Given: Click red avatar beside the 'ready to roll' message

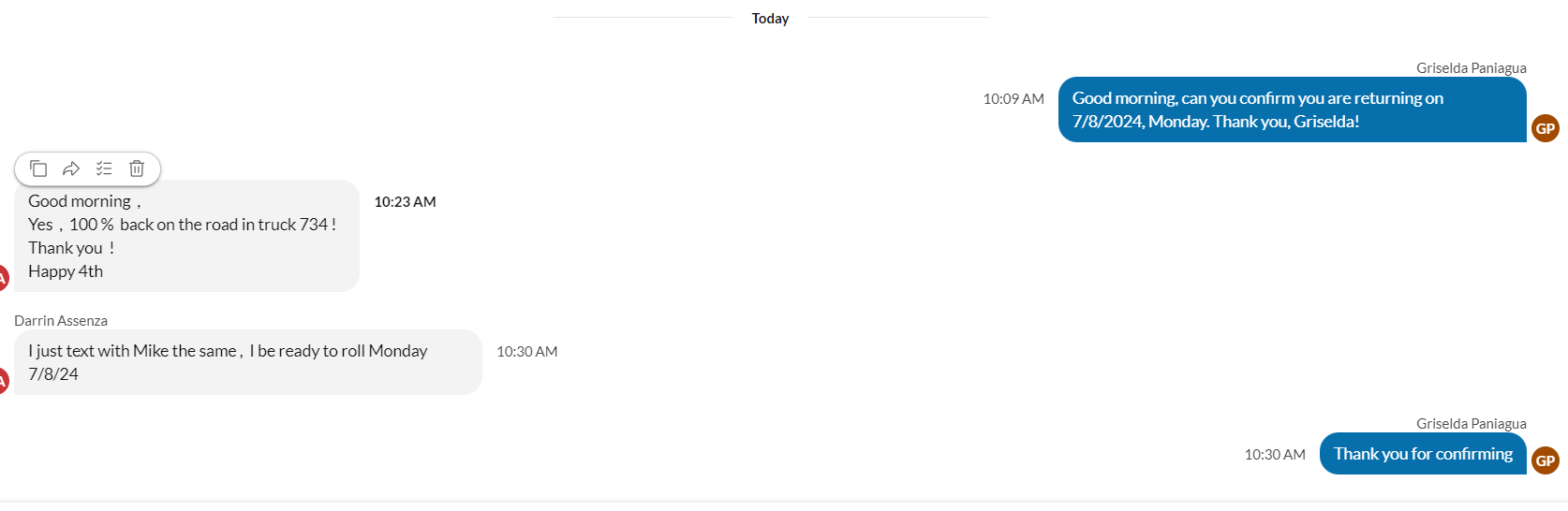Looking at the screenshot, I should [3, 380].
